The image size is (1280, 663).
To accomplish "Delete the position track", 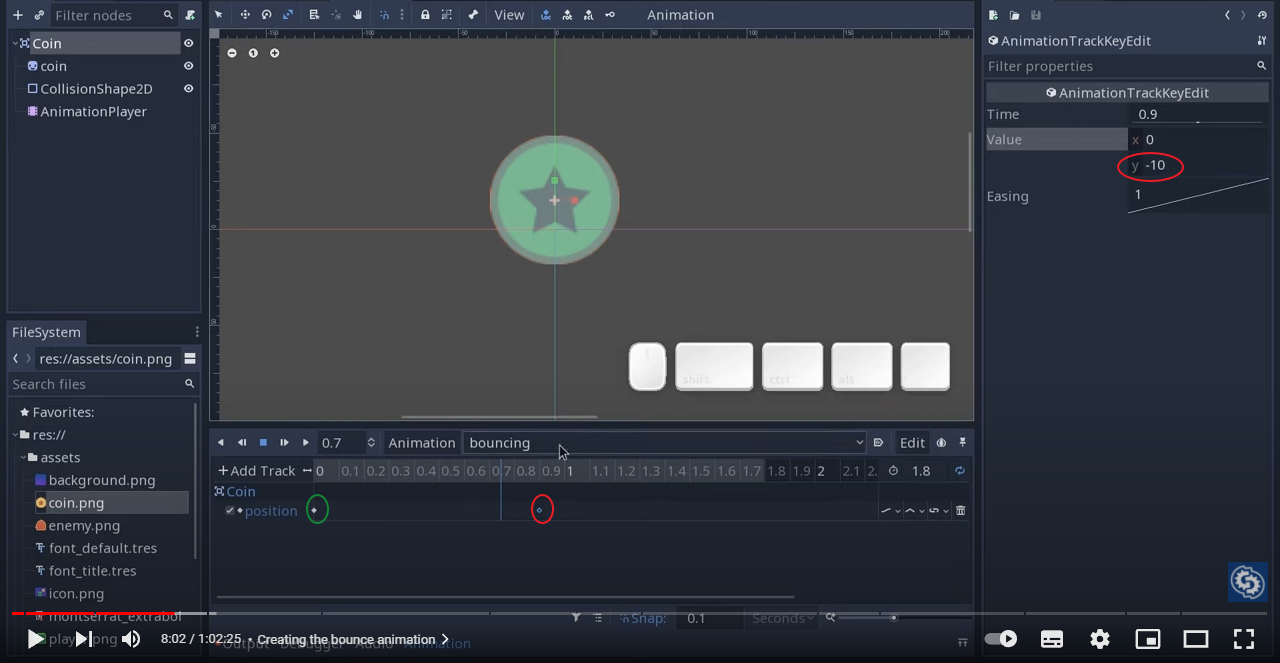I will [x=961, y=511].
